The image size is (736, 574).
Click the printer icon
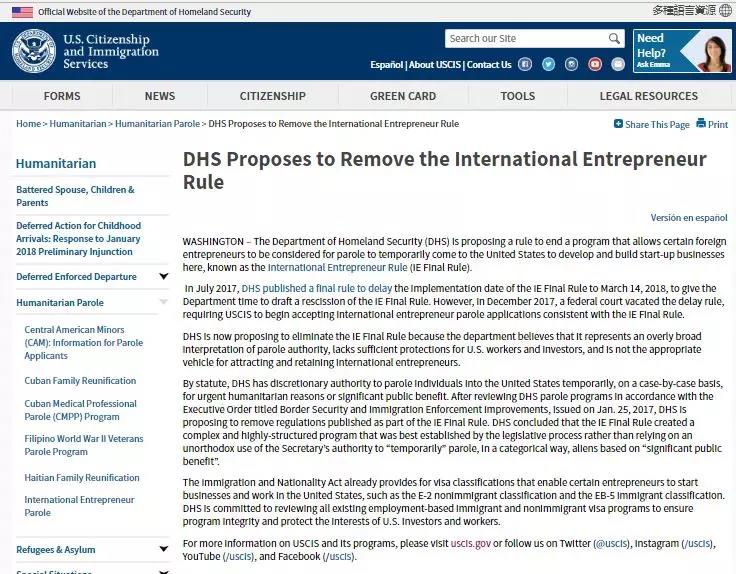coord(701,123)
